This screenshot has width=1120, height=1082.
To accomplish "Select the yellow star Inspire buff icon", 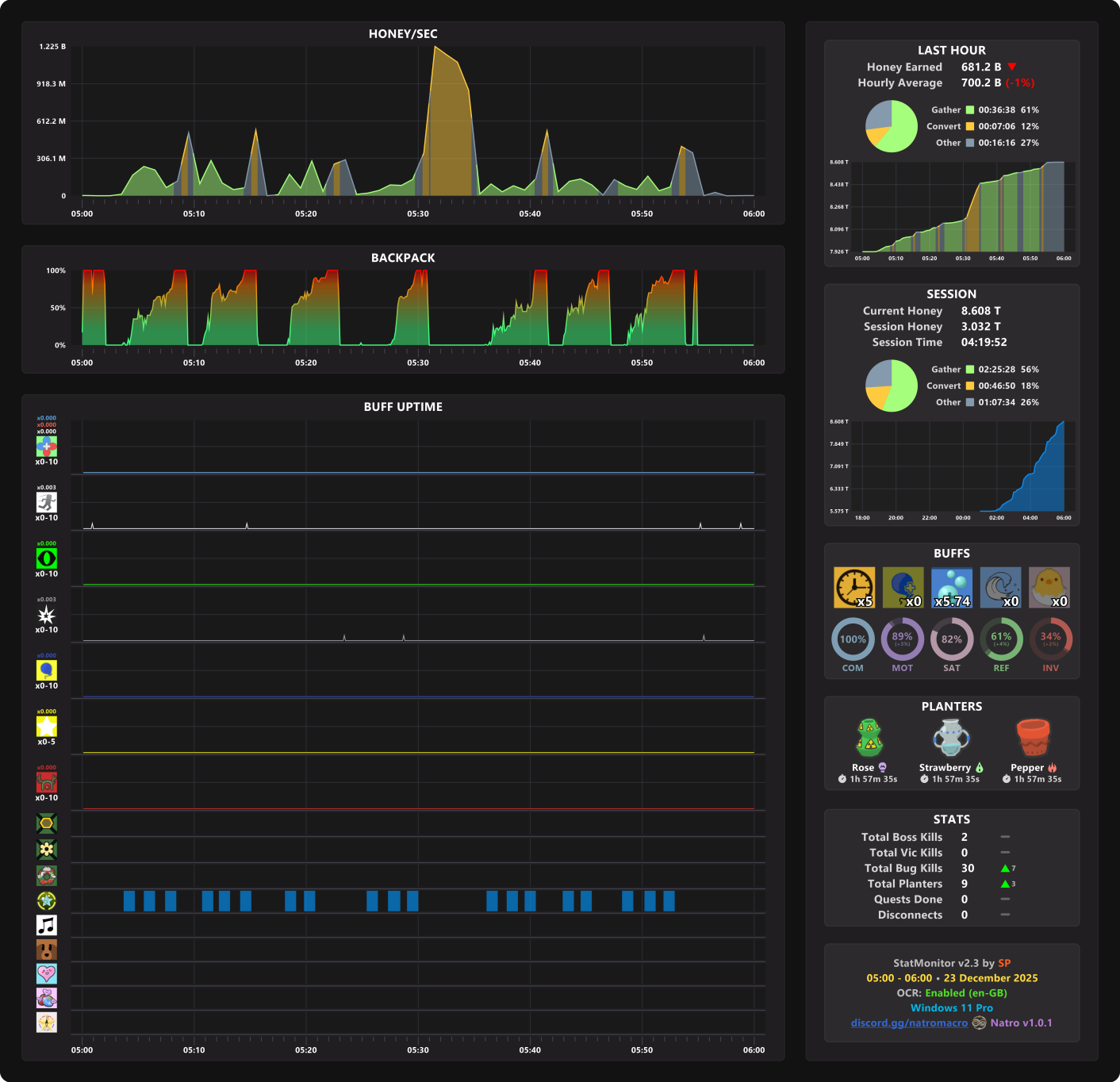I will (x=47, y=727).
